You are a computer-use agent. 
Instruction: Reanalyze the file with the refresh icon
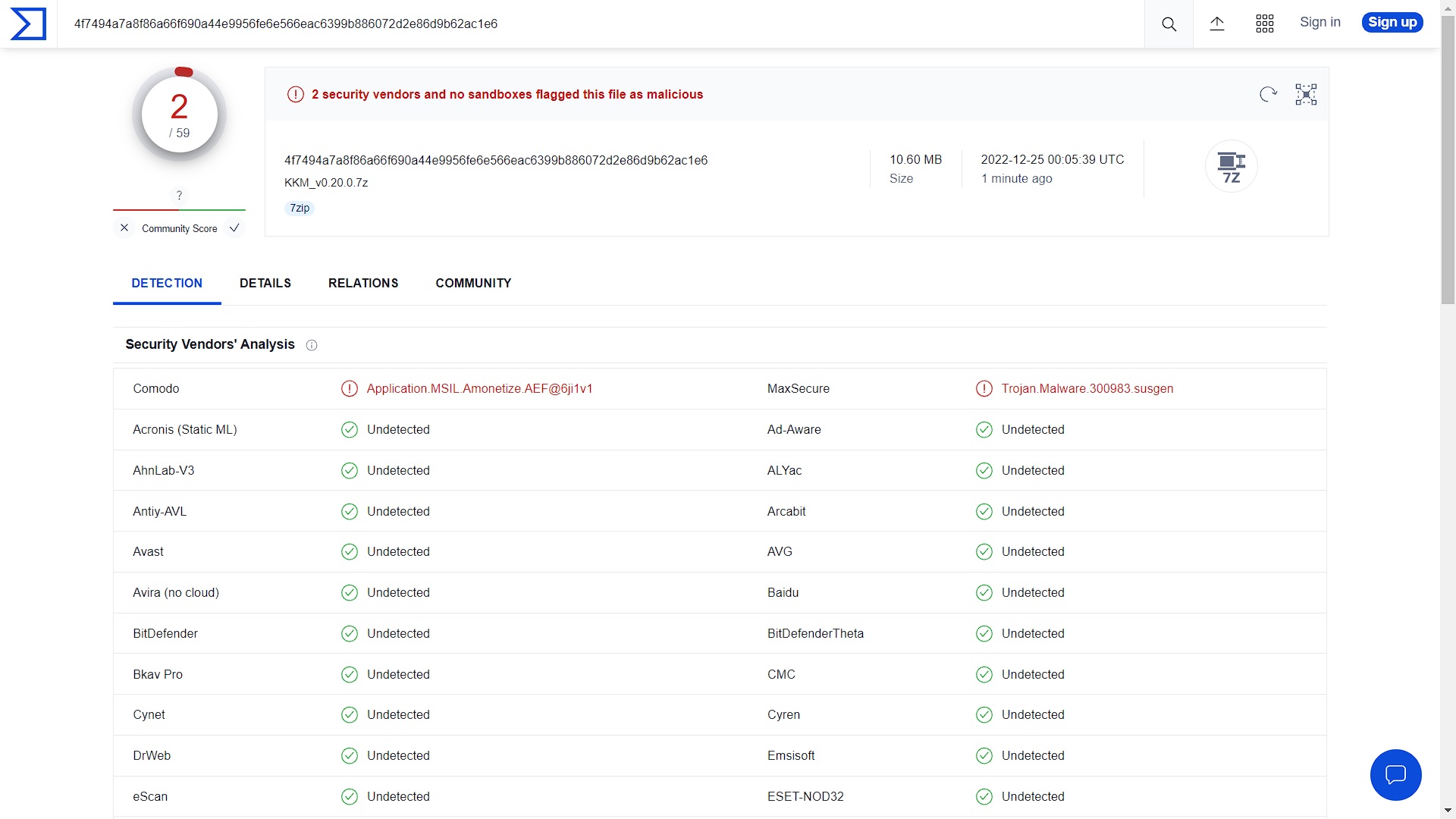1268,94
